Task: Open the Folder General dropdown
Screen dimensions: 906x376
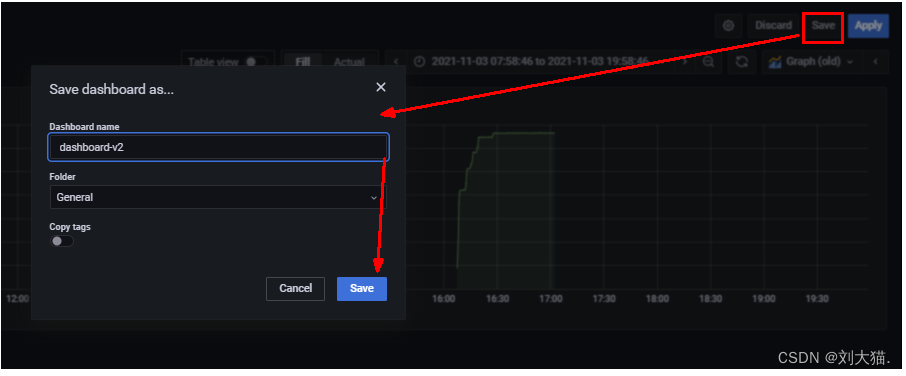Action: click(x=218, y=197)
